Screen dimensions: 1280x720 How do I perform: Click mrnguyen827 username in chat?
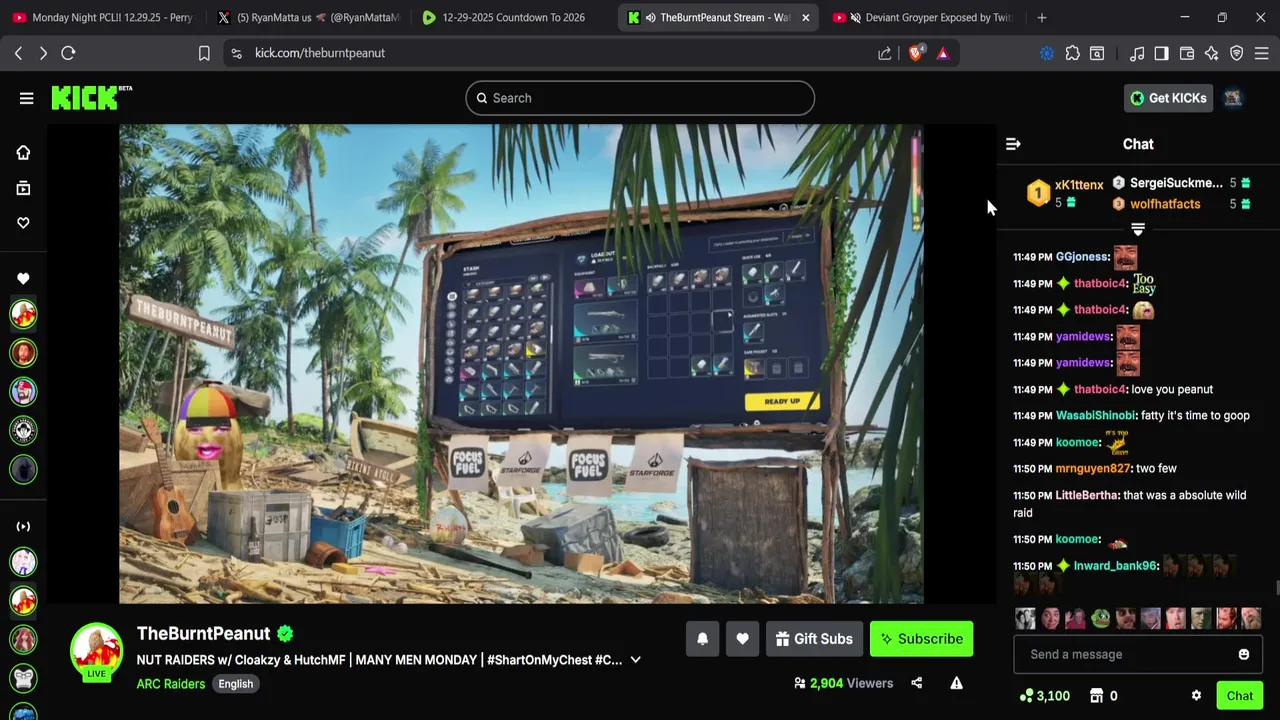1092,468
